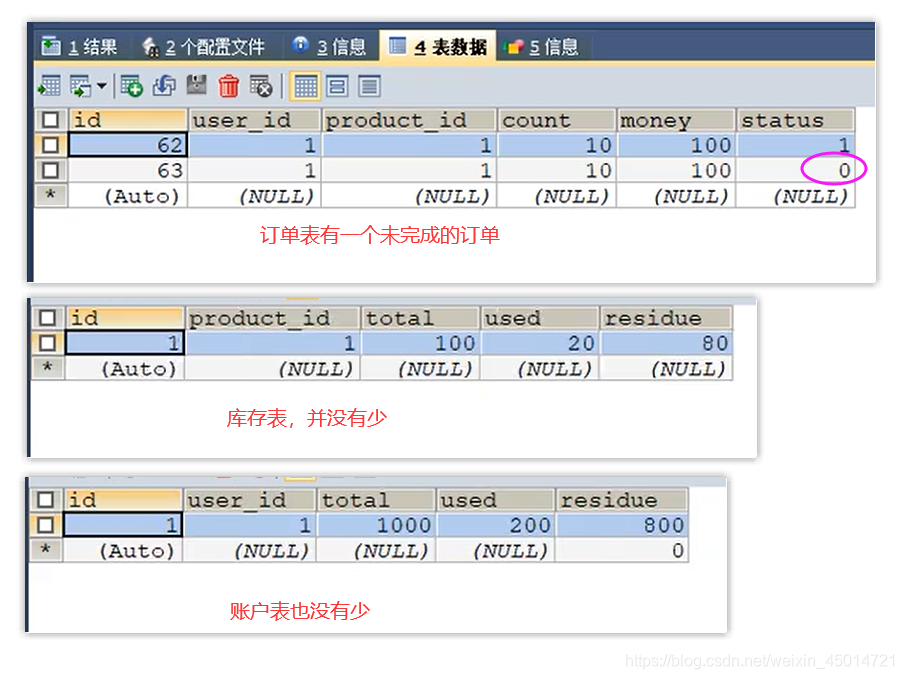Select the count cell in row 62
Viewport: 904px width, 679px height.
click(x=556, y=145)
